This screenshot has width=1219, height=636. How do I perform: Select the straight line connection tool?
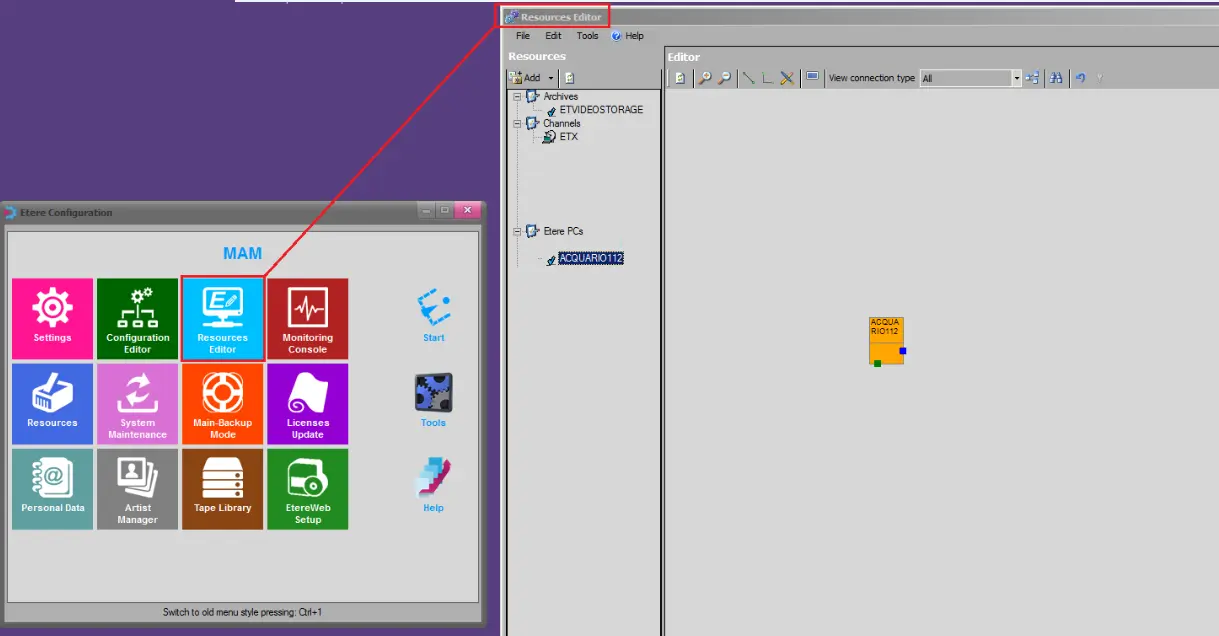[x=748, y=78]
